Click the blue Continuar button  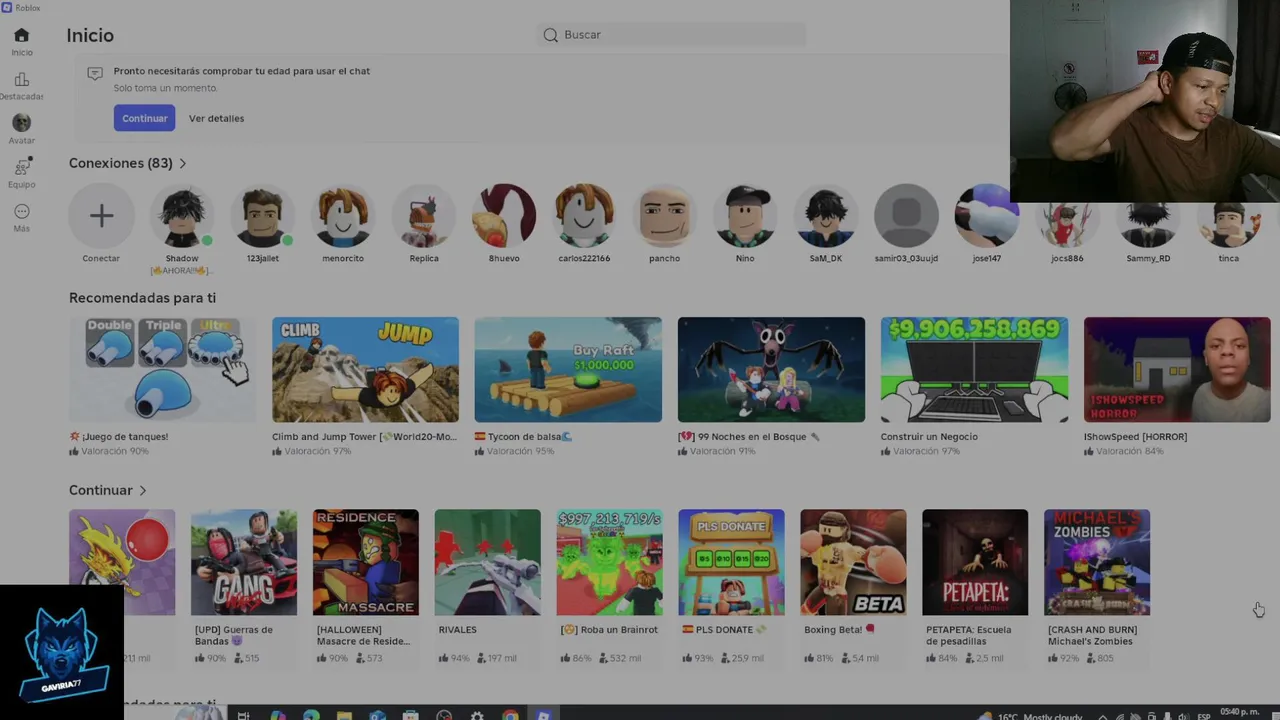coord(144,118)
